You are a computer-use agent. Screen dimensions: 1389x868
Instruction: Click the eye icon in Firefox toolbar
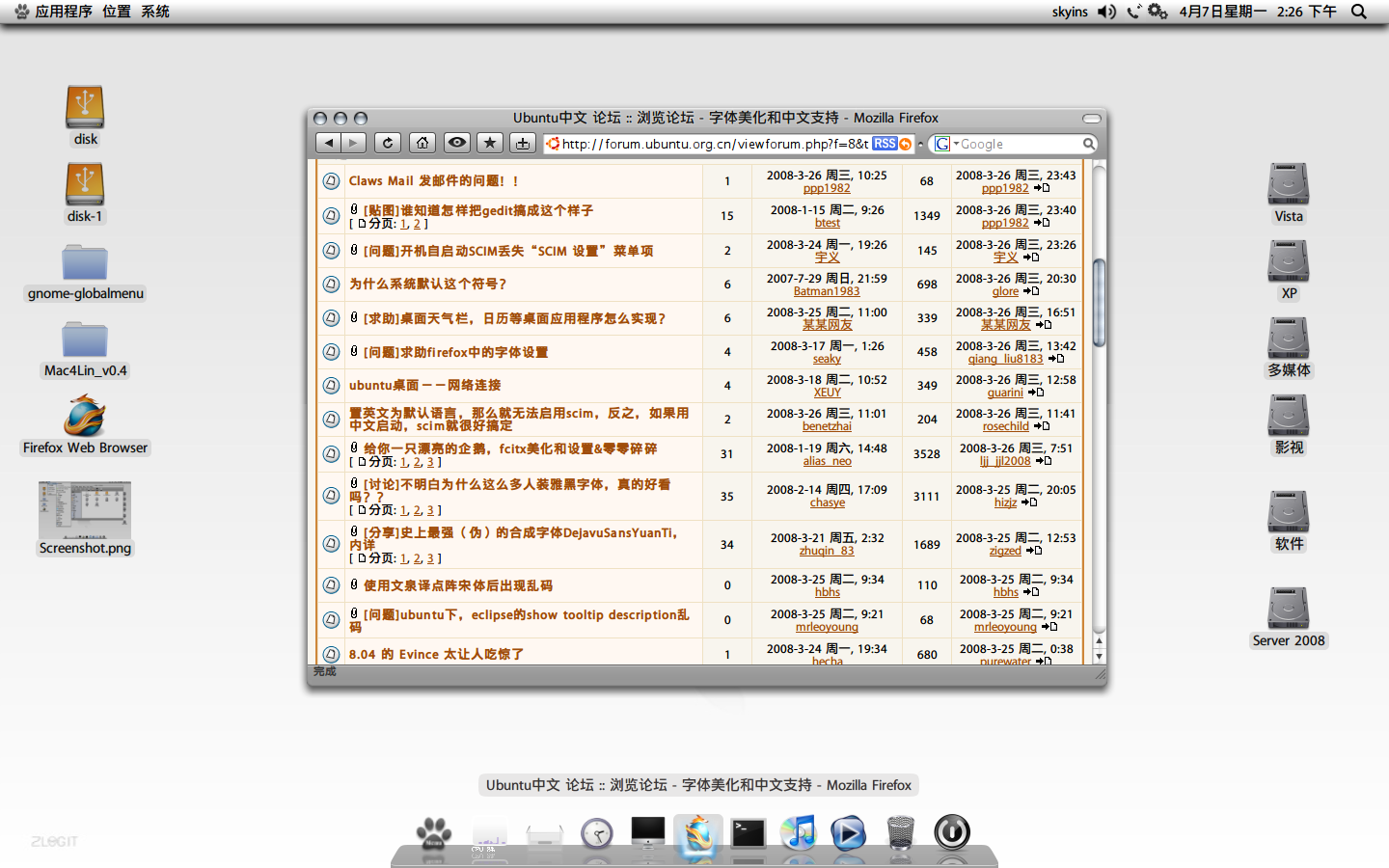(457, 143)
